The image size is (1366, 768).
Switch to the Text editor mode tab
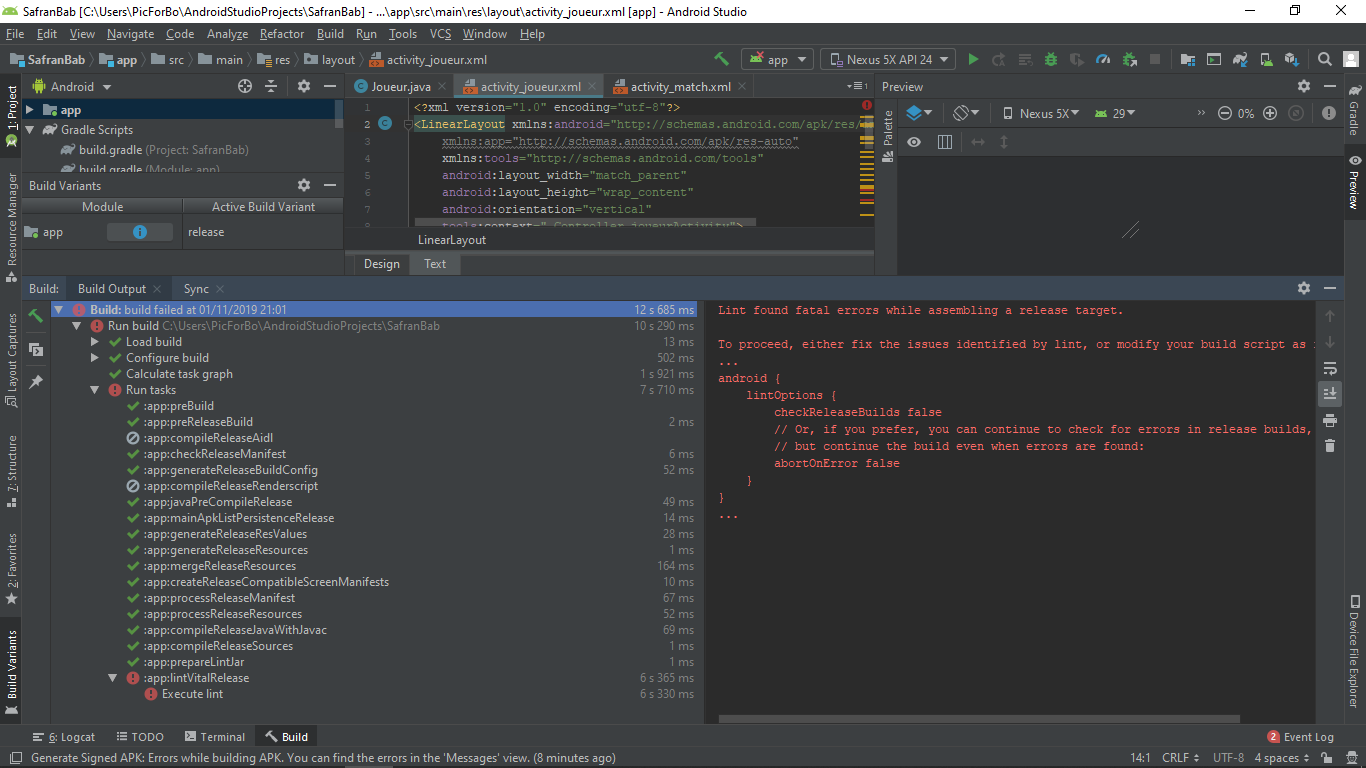click(x=435, y=264)
